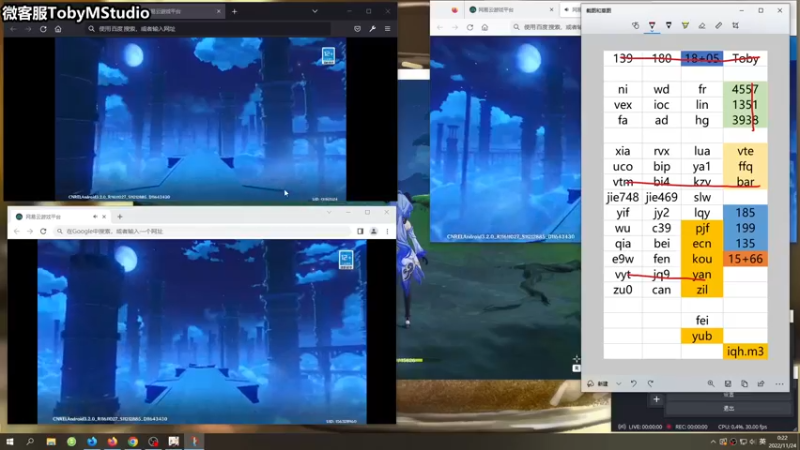Open profile avatar in Chrome window
Viewport: 800px width, 450px height.
click(374, 232)
